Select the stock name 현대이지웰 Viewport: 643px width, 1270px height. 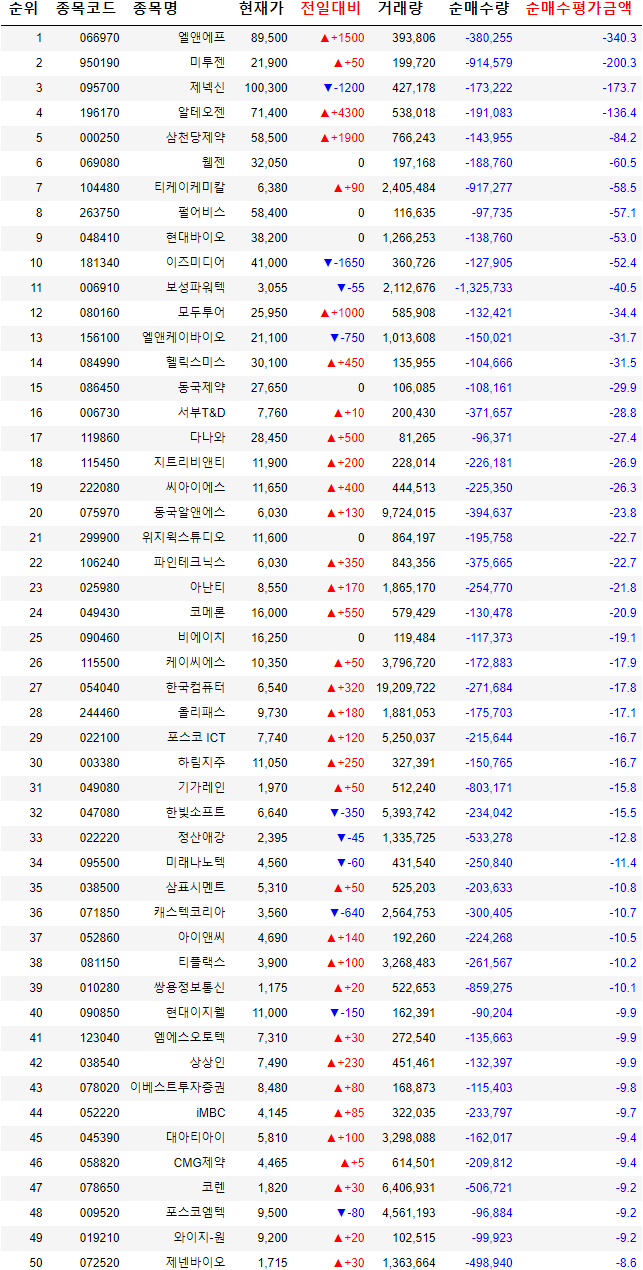(195, 1013)
